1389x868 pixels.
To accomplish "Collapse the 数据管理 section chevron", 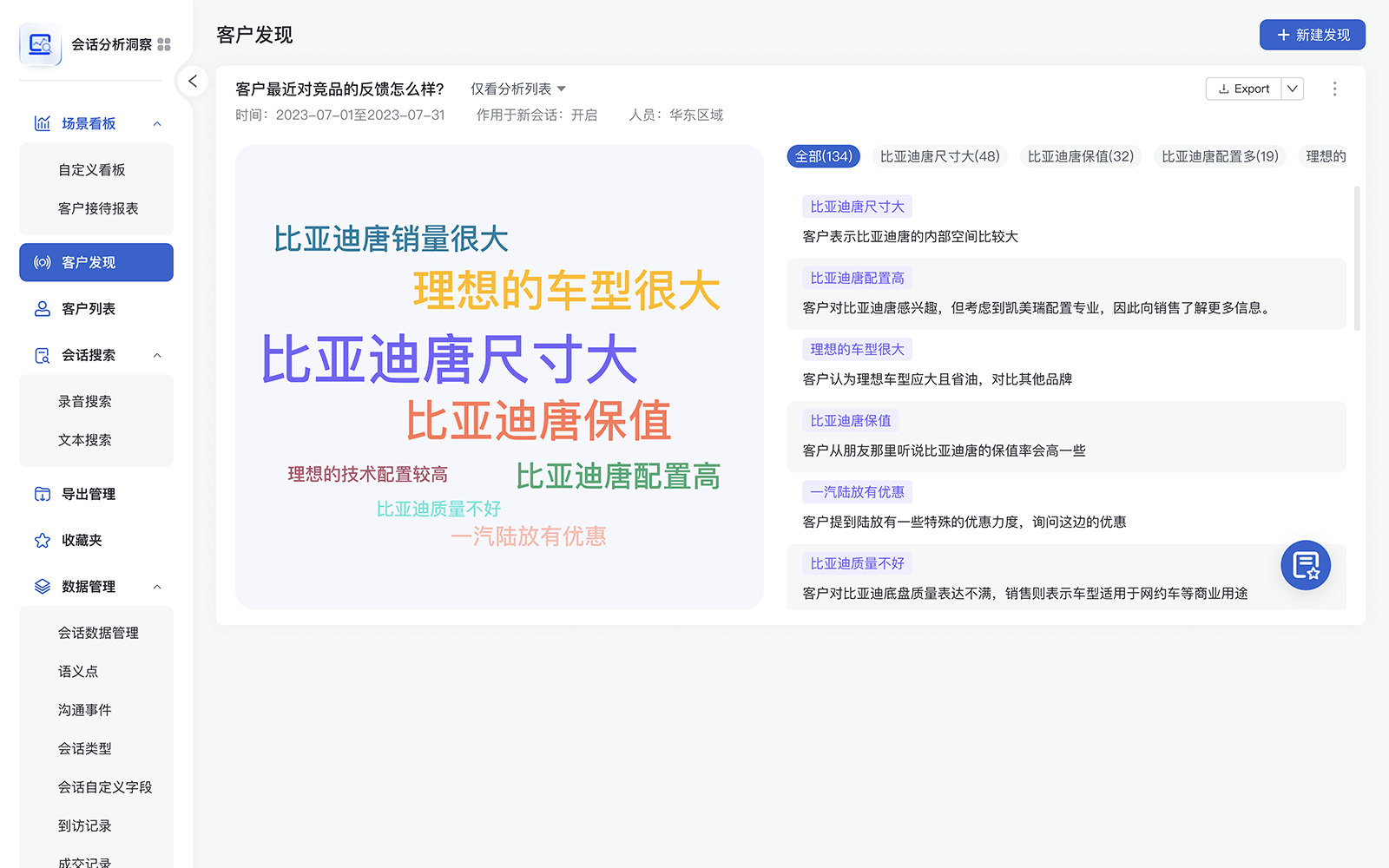I will (157, 587).
